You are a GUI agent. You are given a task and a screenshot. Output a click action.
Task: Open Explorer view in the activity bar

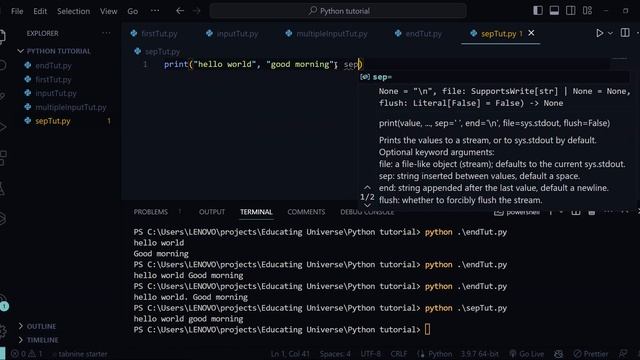point(2,36)
